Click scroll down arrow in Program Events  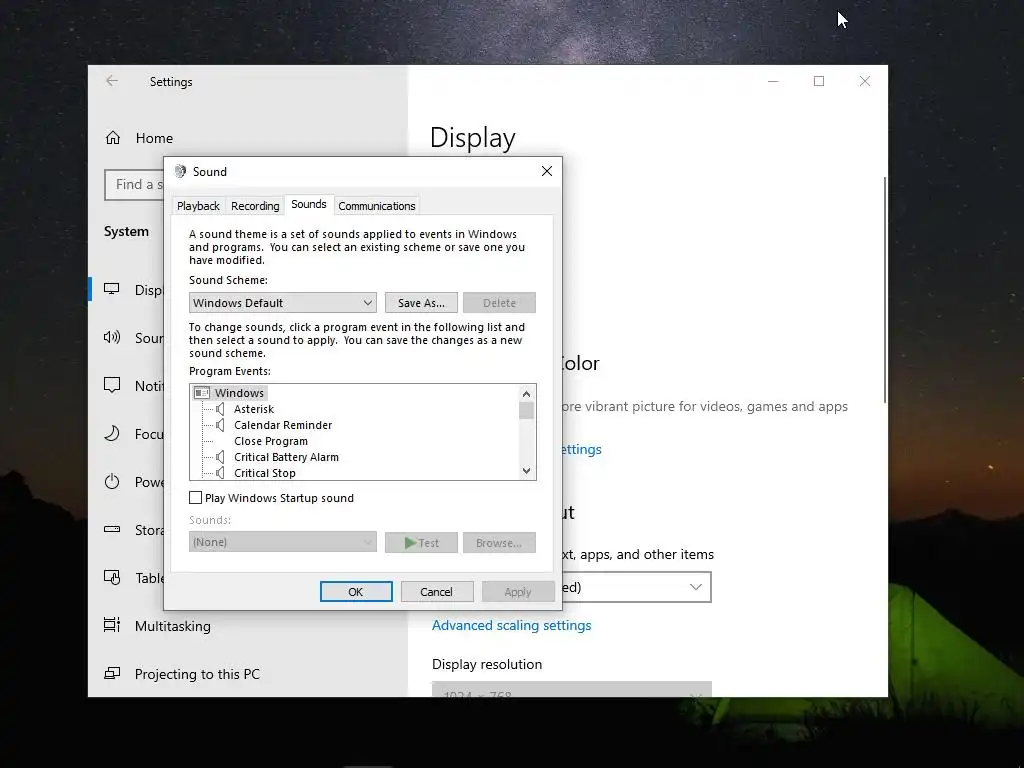526,471
